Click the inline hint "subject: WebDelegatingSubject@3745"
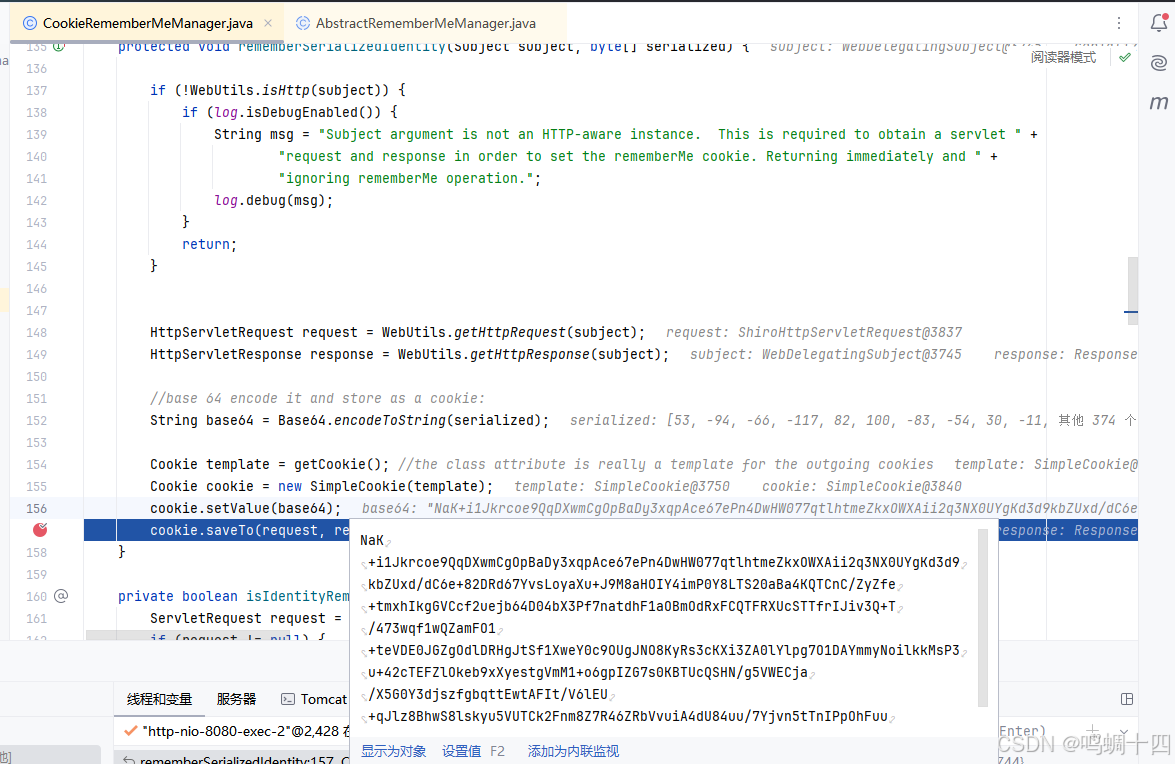 pyautogui.click(x=825, y=354)
